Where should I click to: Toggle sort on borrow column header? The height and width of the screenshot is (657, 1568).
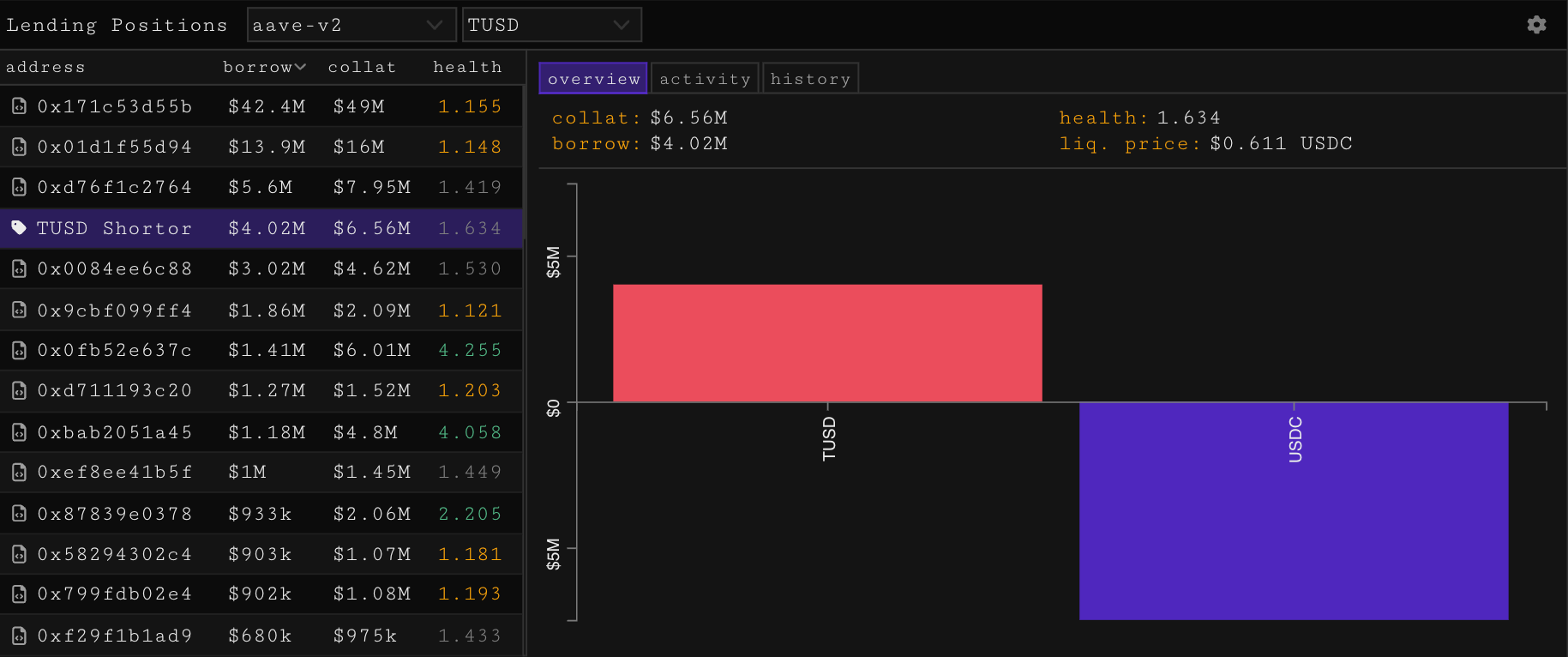tap(264, 67)
